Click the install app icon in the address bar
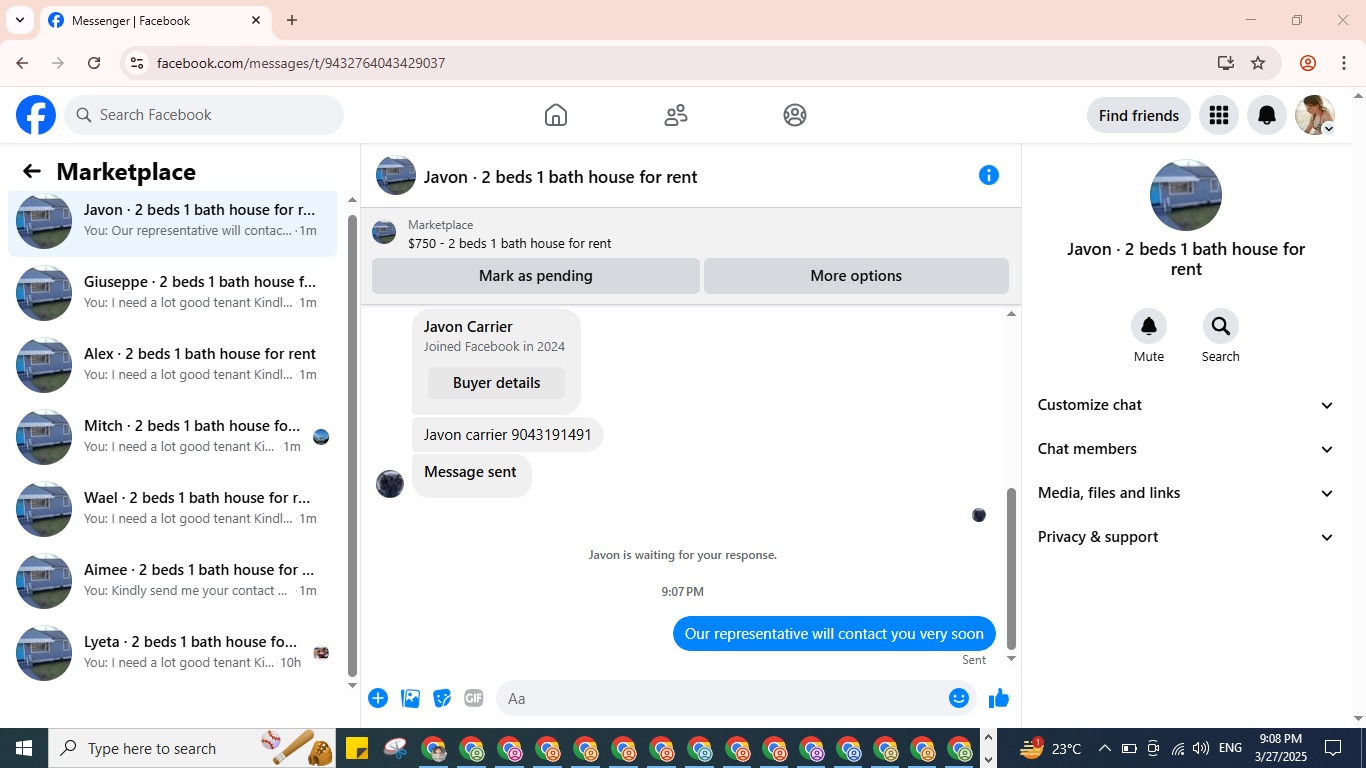Image resolution: width=1366 pixels, height=768 pixels. click(1226, 63)
